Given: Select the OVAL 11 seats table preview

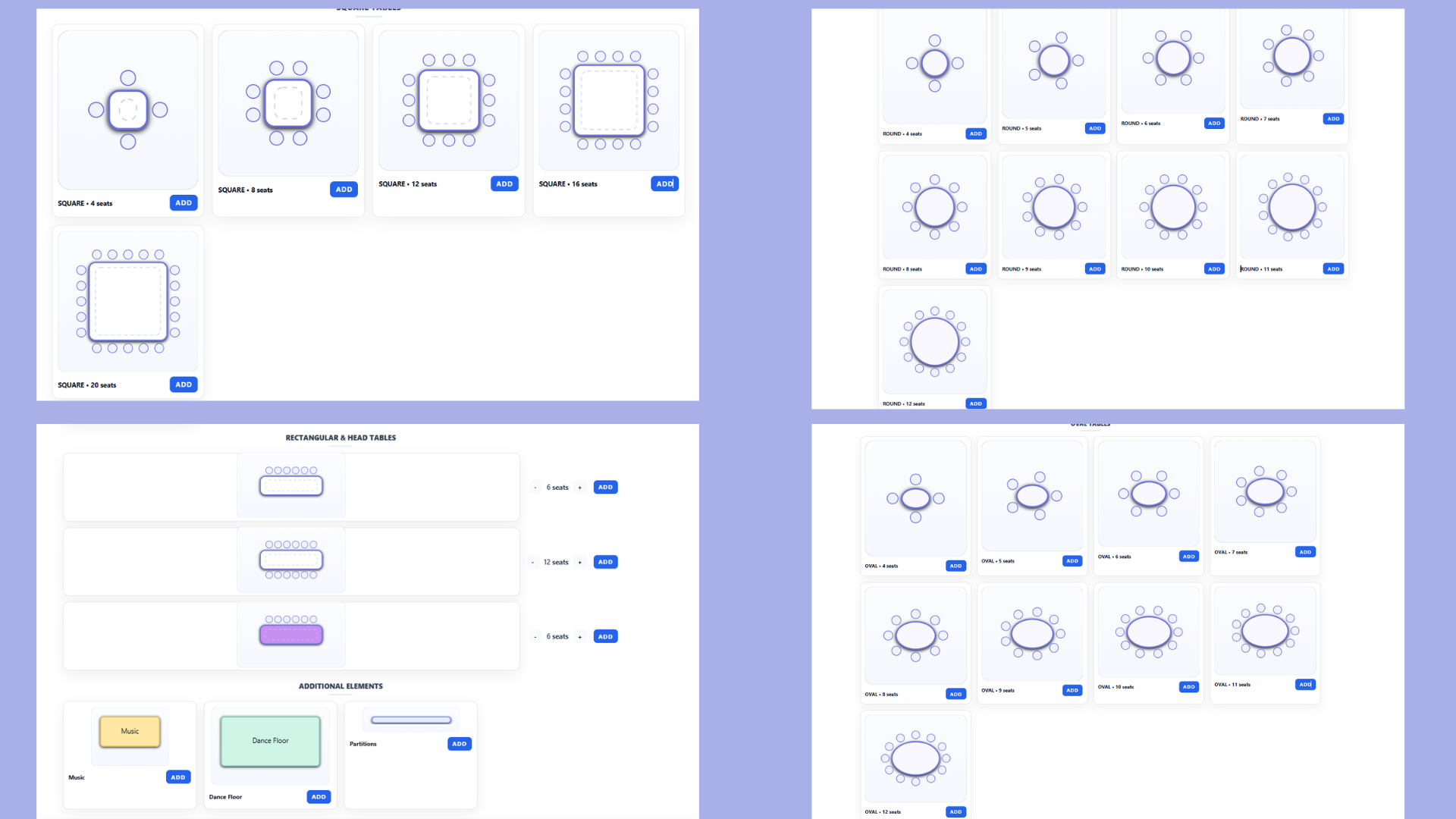Looking at the screenshot, I should click(1265, 630).
